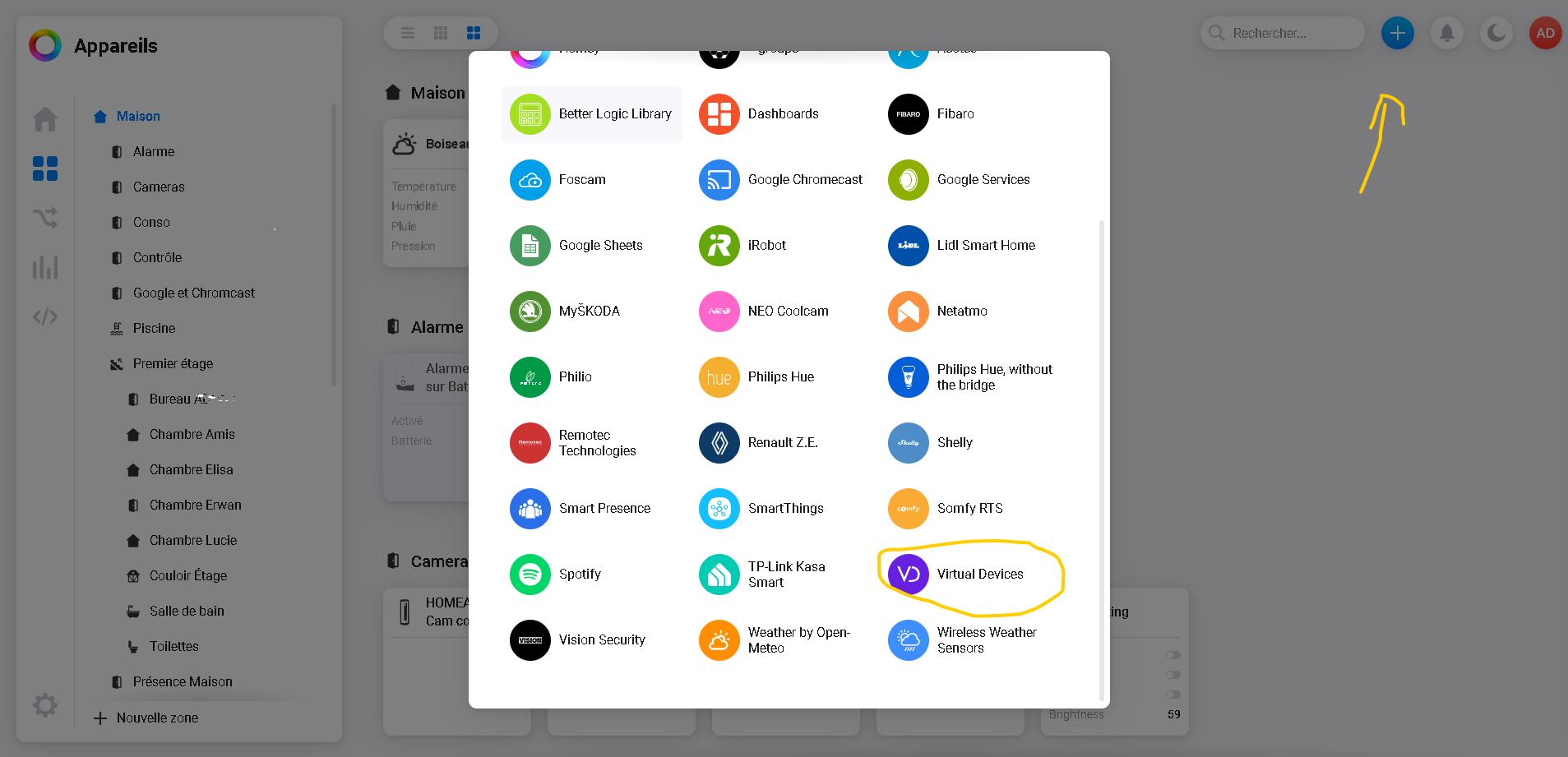Click the Rechercher search field
This screenshot has width=1568, height=757.
click(x=1283, y=33)
